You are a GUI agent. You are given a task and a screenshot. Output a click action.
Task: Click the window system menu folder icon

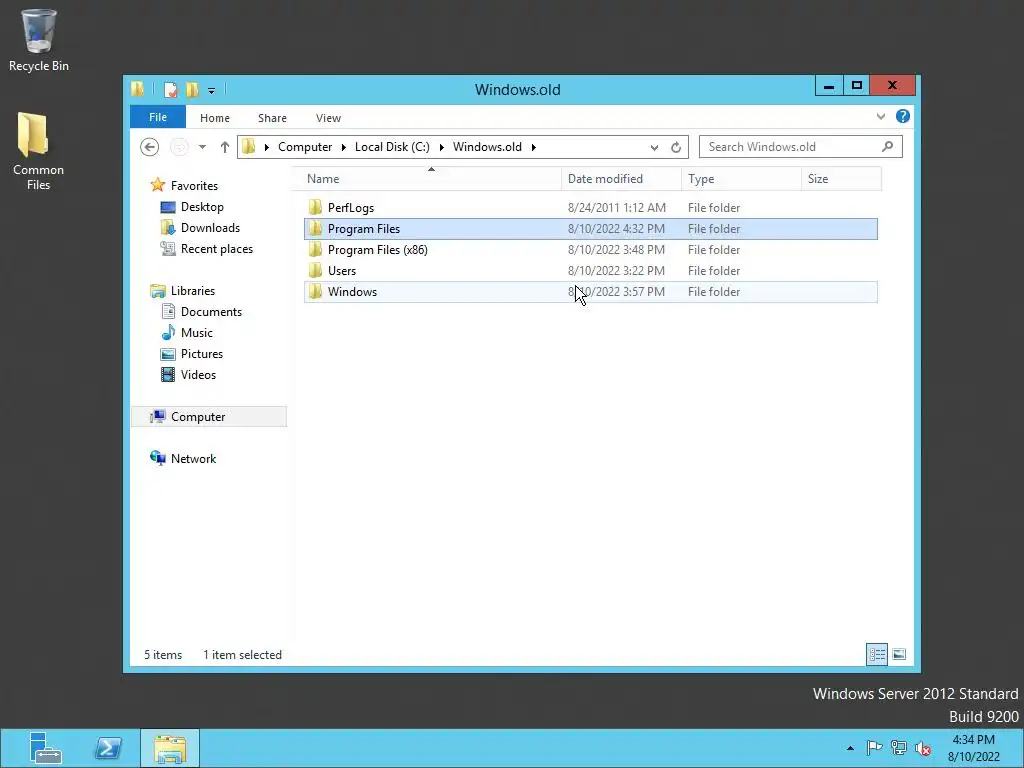(137, 89)
